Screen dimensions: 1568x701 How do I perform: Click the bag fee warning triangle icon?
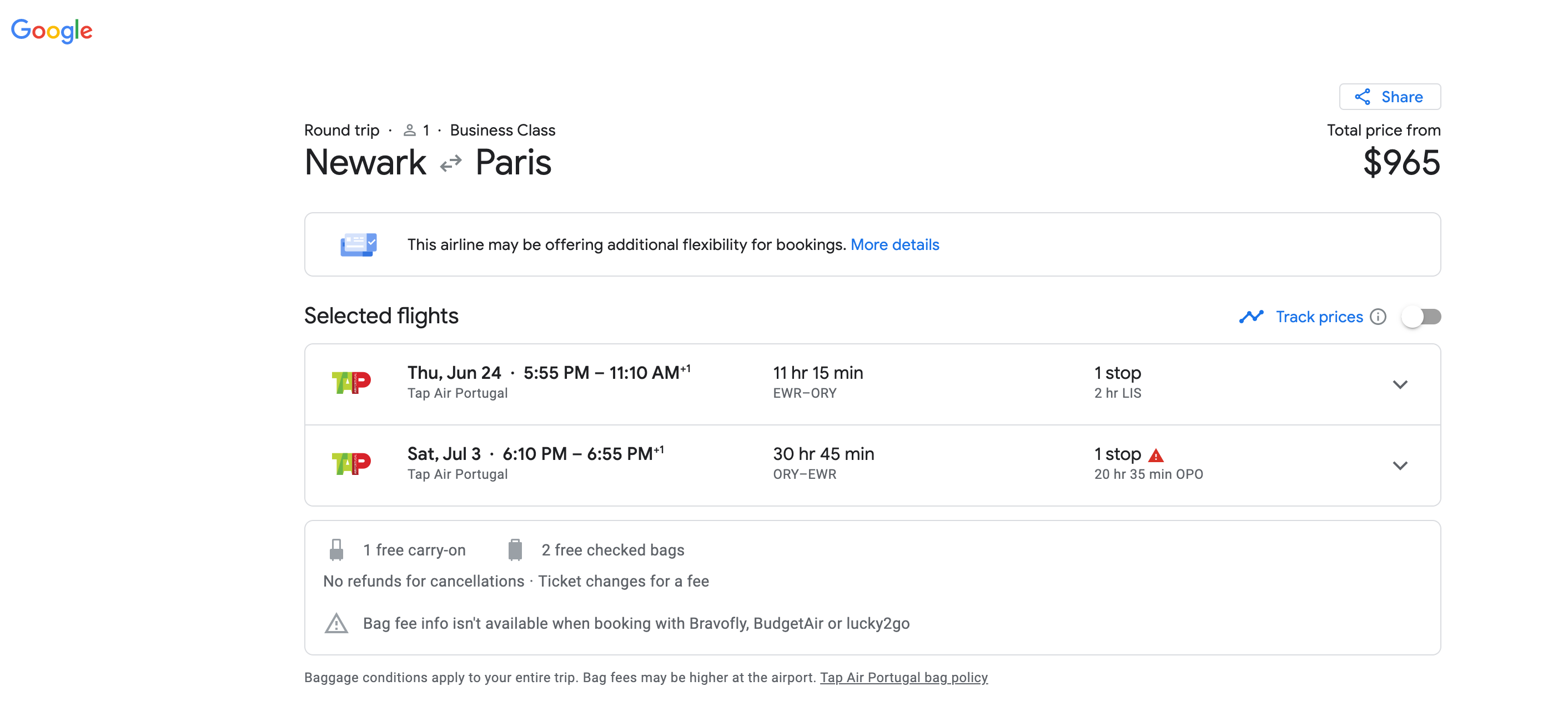click(336, 623)
